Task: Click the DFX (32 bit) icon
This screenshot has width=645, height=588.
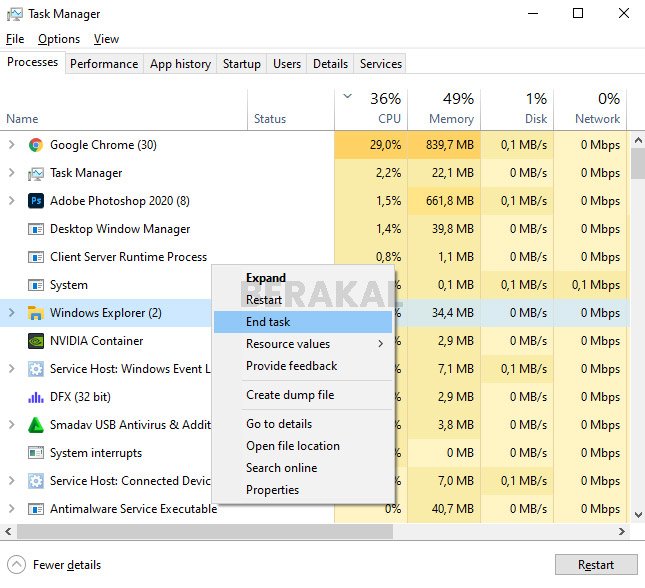Action: click(36, 397)
